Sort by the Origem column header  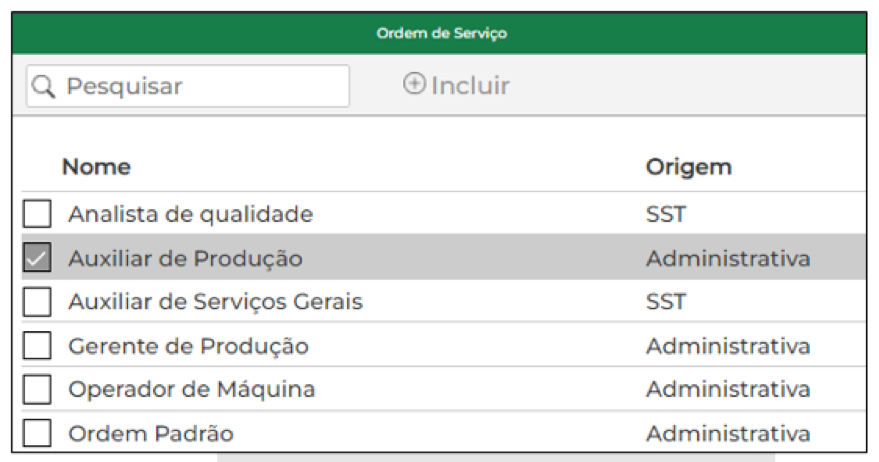coord(689,168)
